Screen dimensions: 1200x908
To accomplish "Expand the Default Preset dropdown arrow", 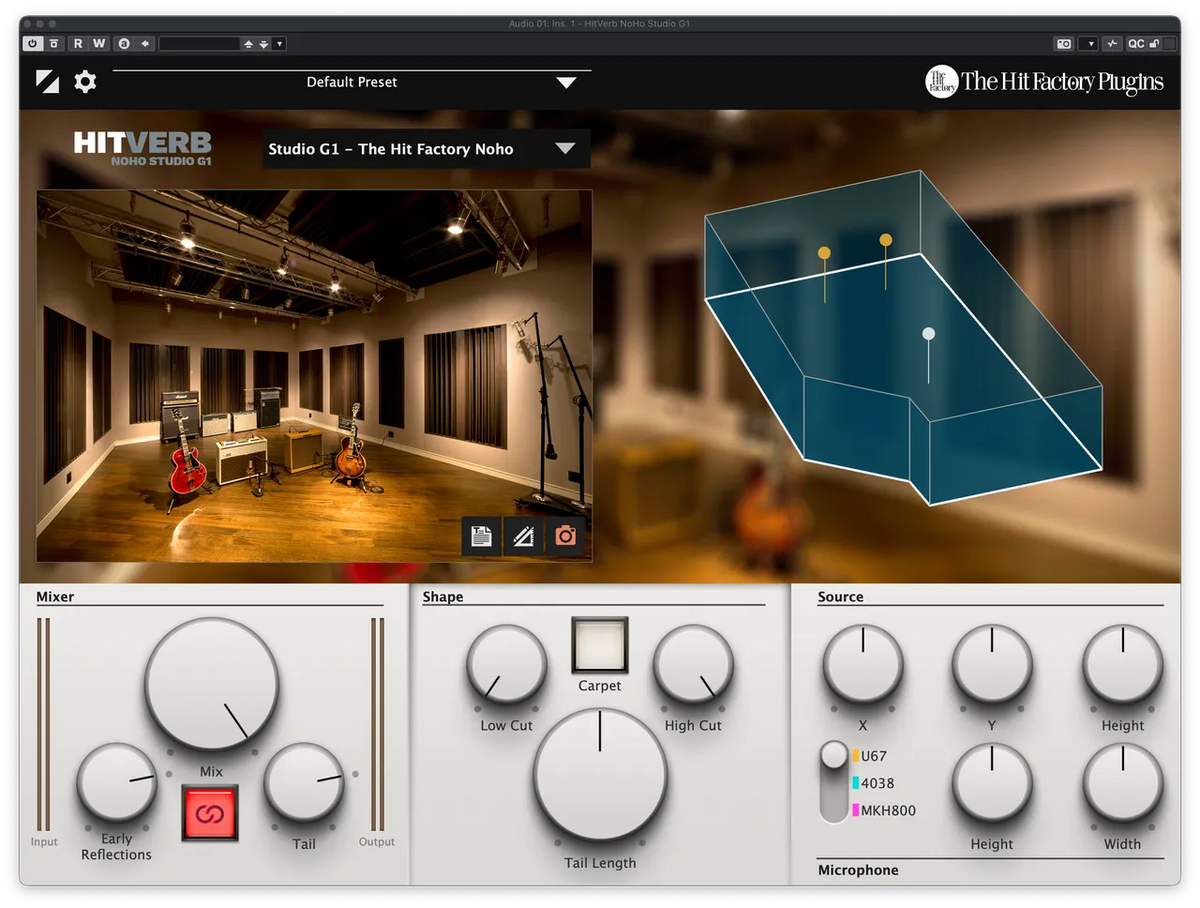I will 567,83.
